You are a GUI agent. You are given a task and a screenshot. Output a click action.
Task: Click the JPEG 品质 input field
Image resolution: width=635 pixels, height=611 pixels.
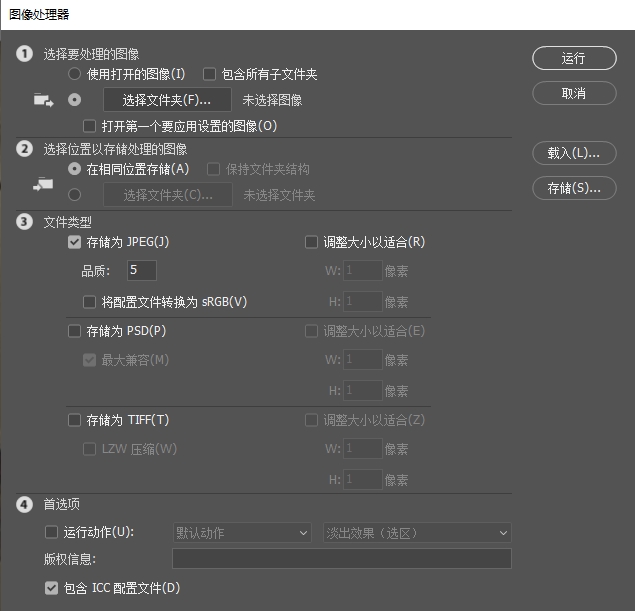coord(141,270)
